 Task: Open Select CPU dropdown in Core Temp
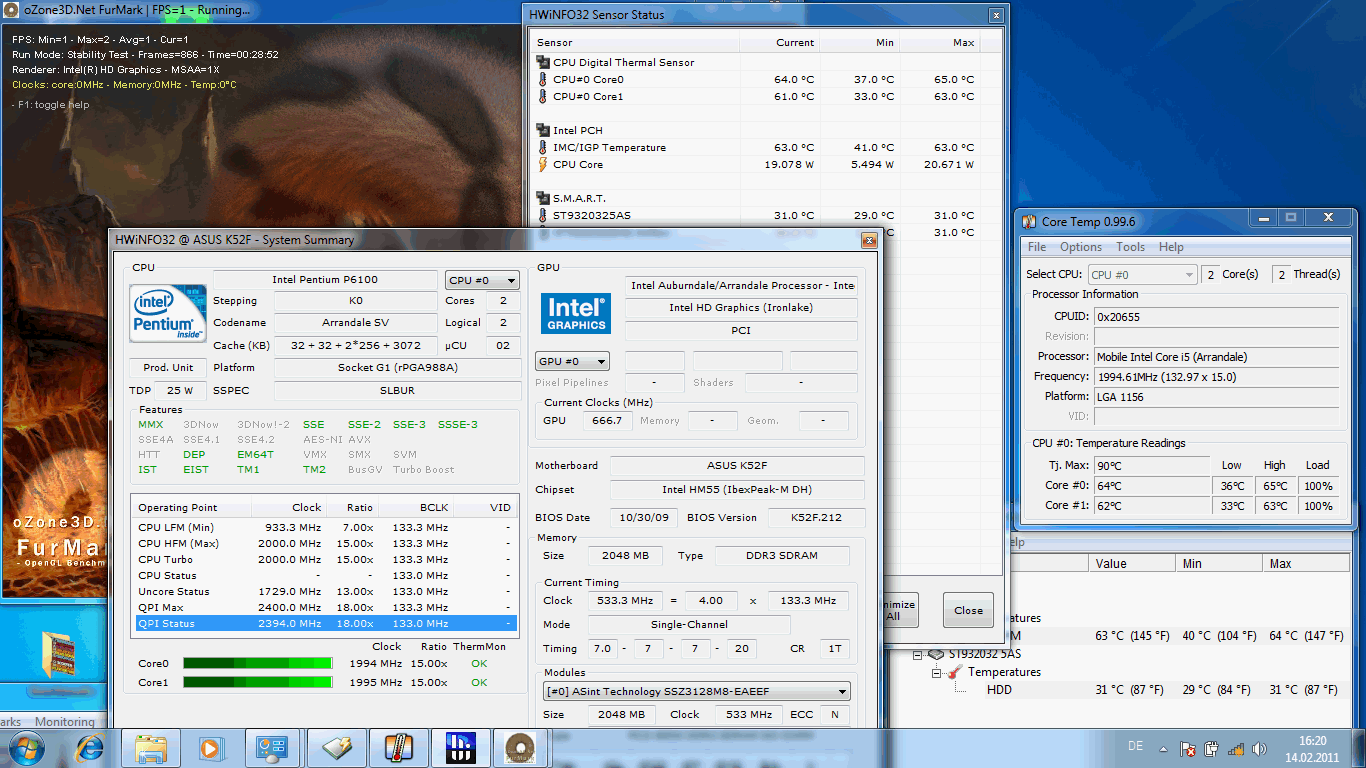click(1143, 274)
